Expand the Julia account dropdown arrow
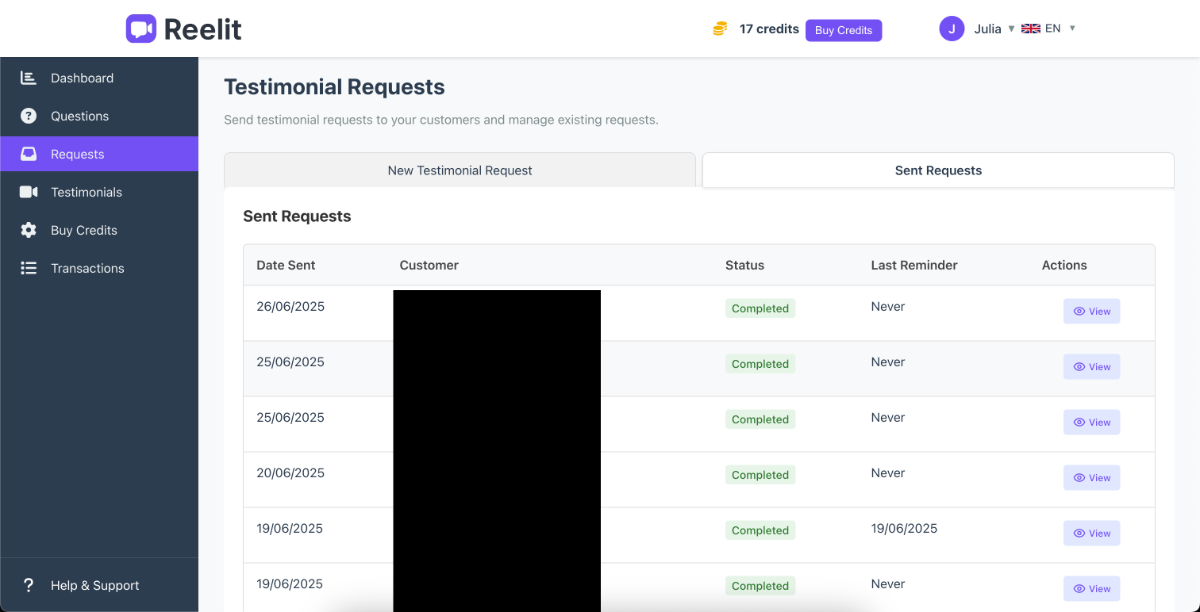This screenshot has width=1200, height=612. [x=1011, y=29]
